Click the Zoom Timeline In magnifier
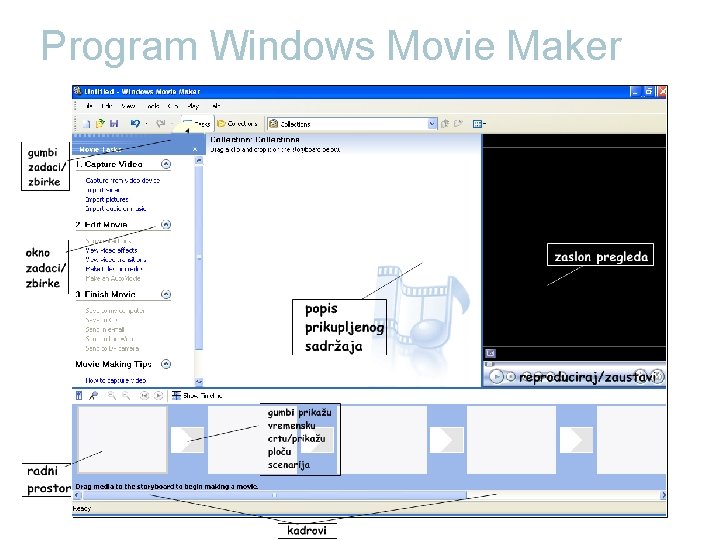This screenshot has width=720, height=540. [x=112, y=395]
